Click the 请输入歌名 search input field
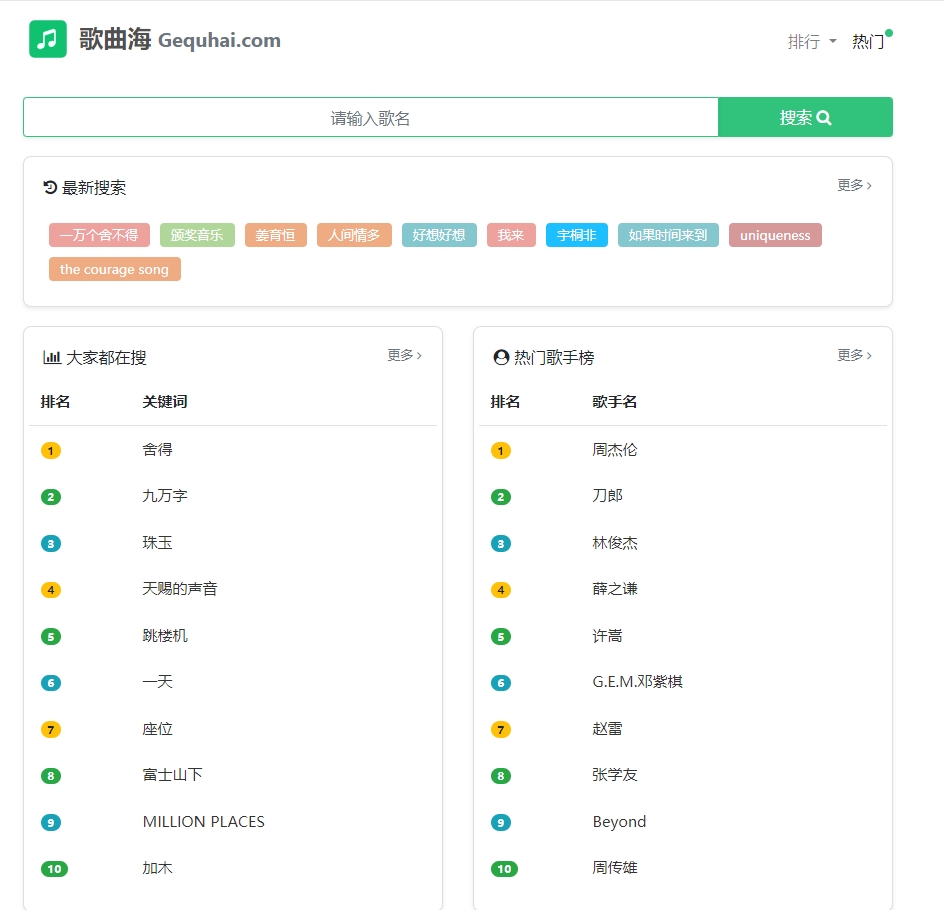 pos(370,116)
